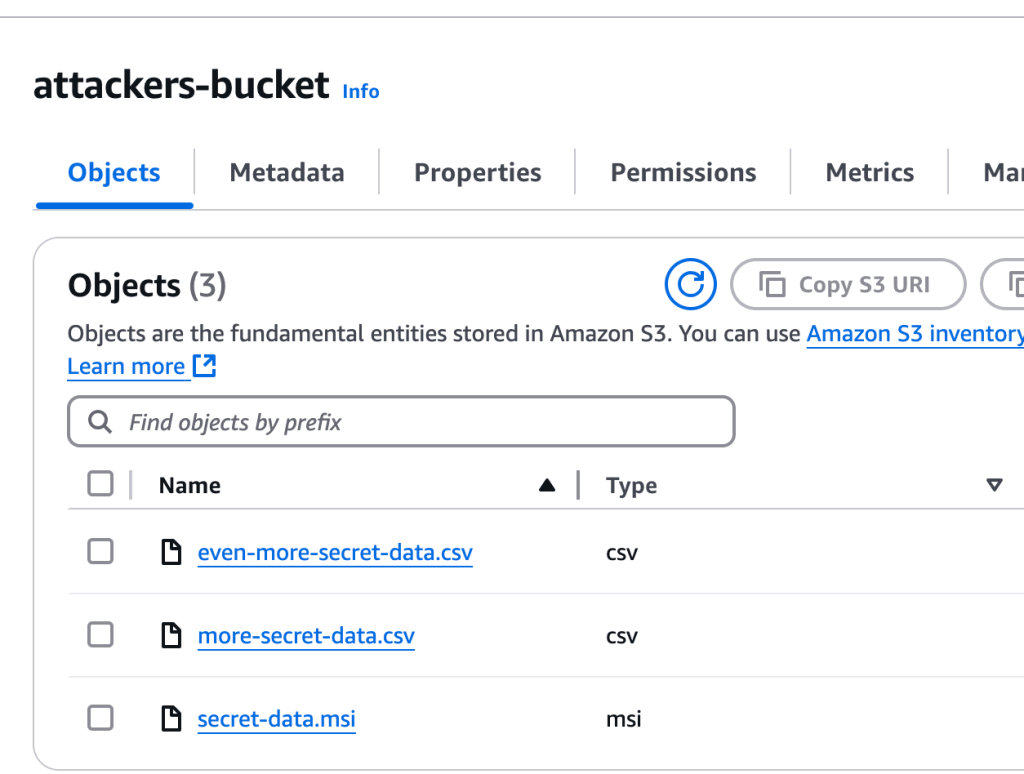
Task: Click the copy icon in Copy S3 URI
Action: click(772, 285)
